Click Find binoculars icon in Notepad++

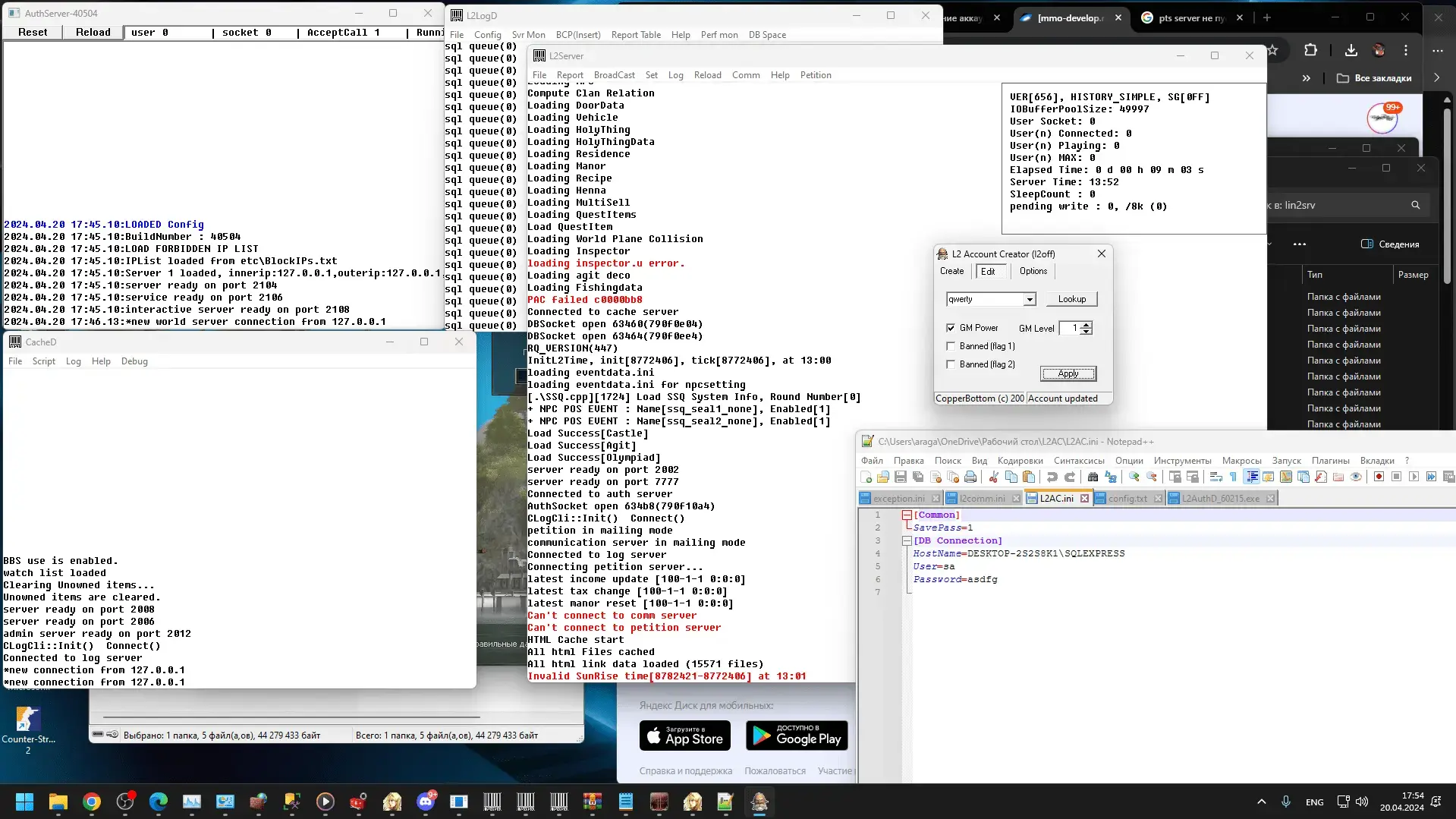pos(1093,477)
